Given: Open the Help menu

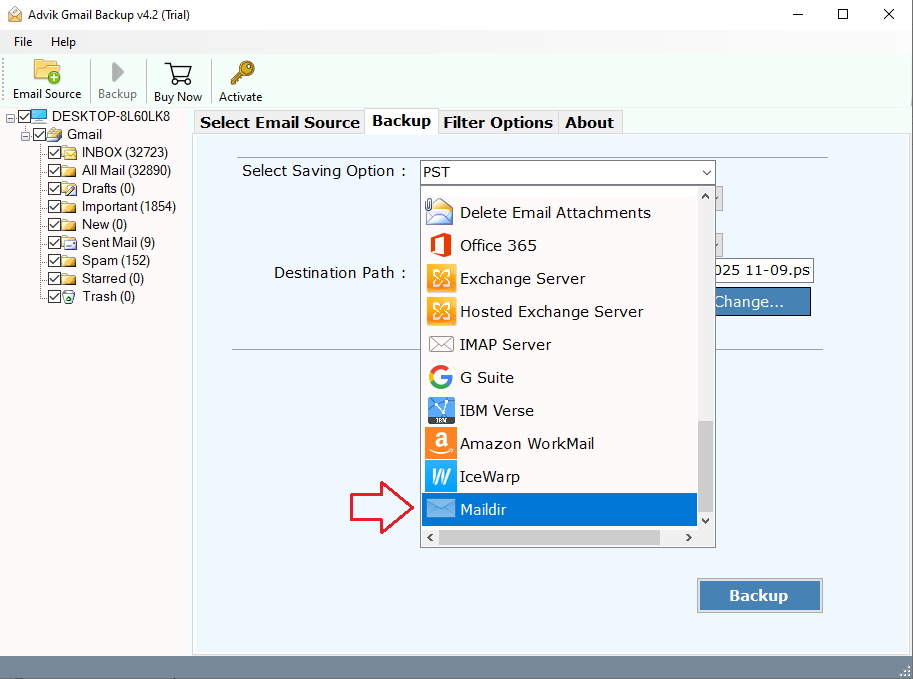Looking at the screenshot, I should (x=63, y=42).
